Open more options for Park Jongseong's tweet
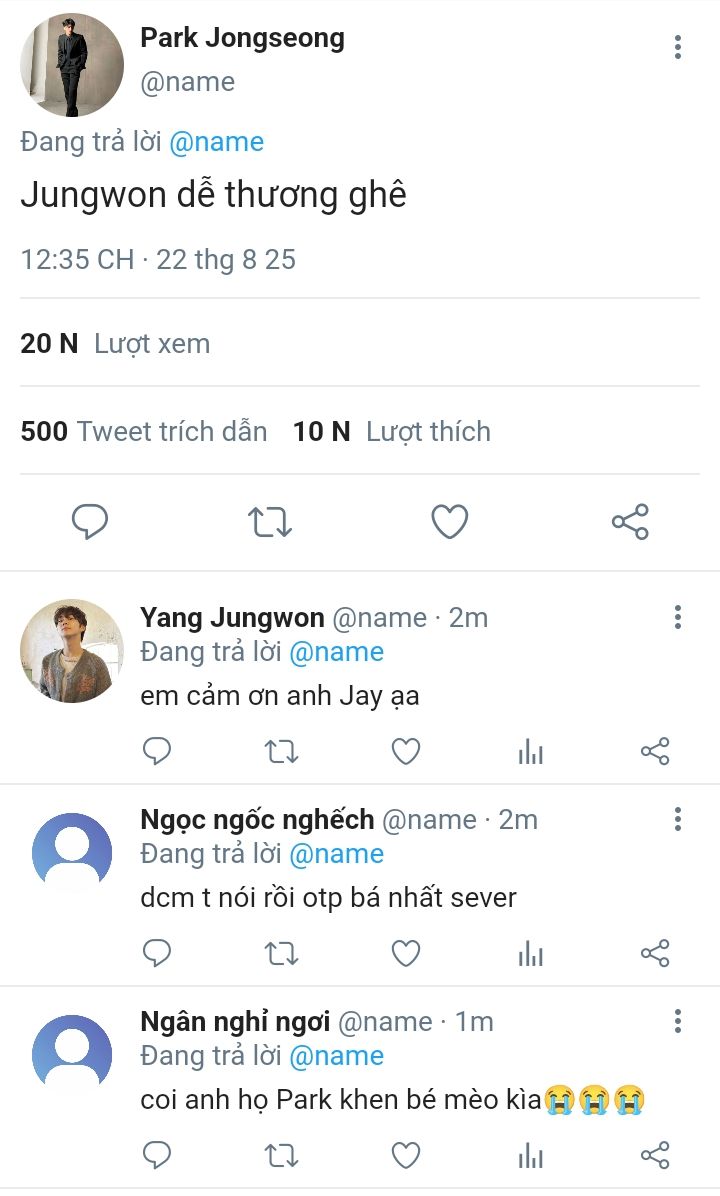The width and height of the screenshot is (720, 1196). pyautogui.click(x=678, y=47)
